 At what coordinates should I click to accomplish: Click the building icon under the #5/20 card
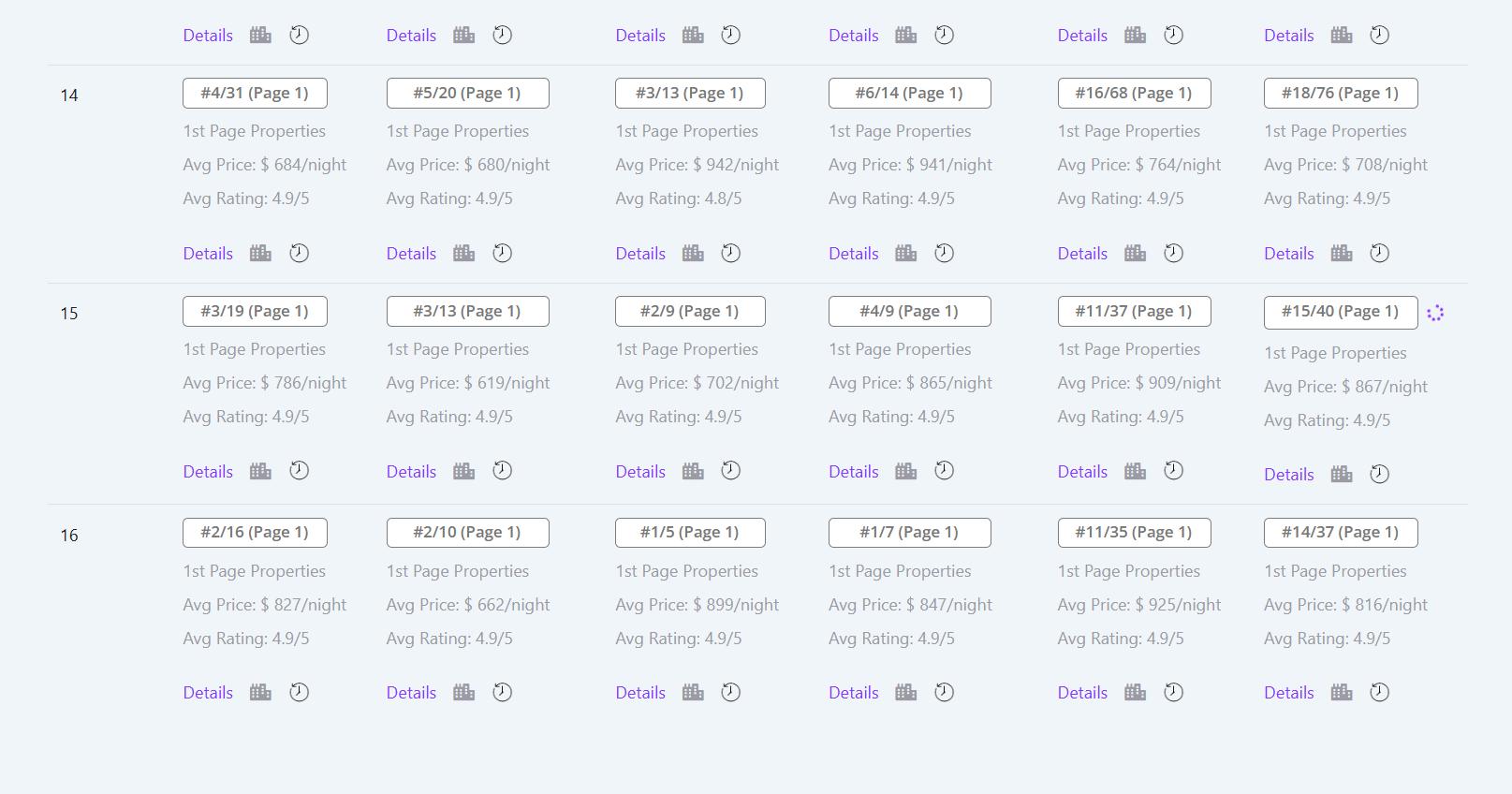point(464,253)
